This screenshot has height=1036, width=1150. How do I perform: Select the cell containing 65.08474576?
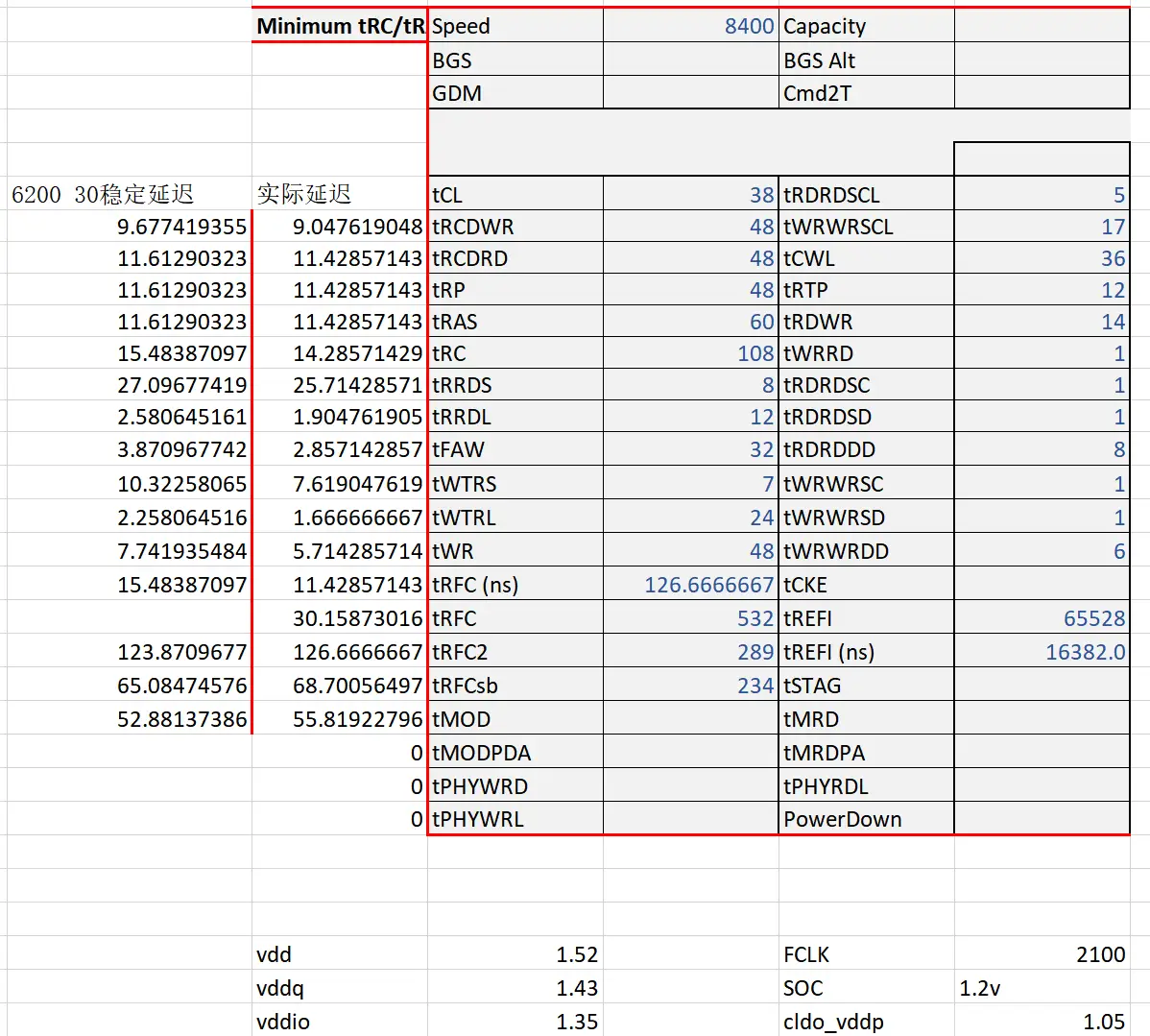coord(130,685)
